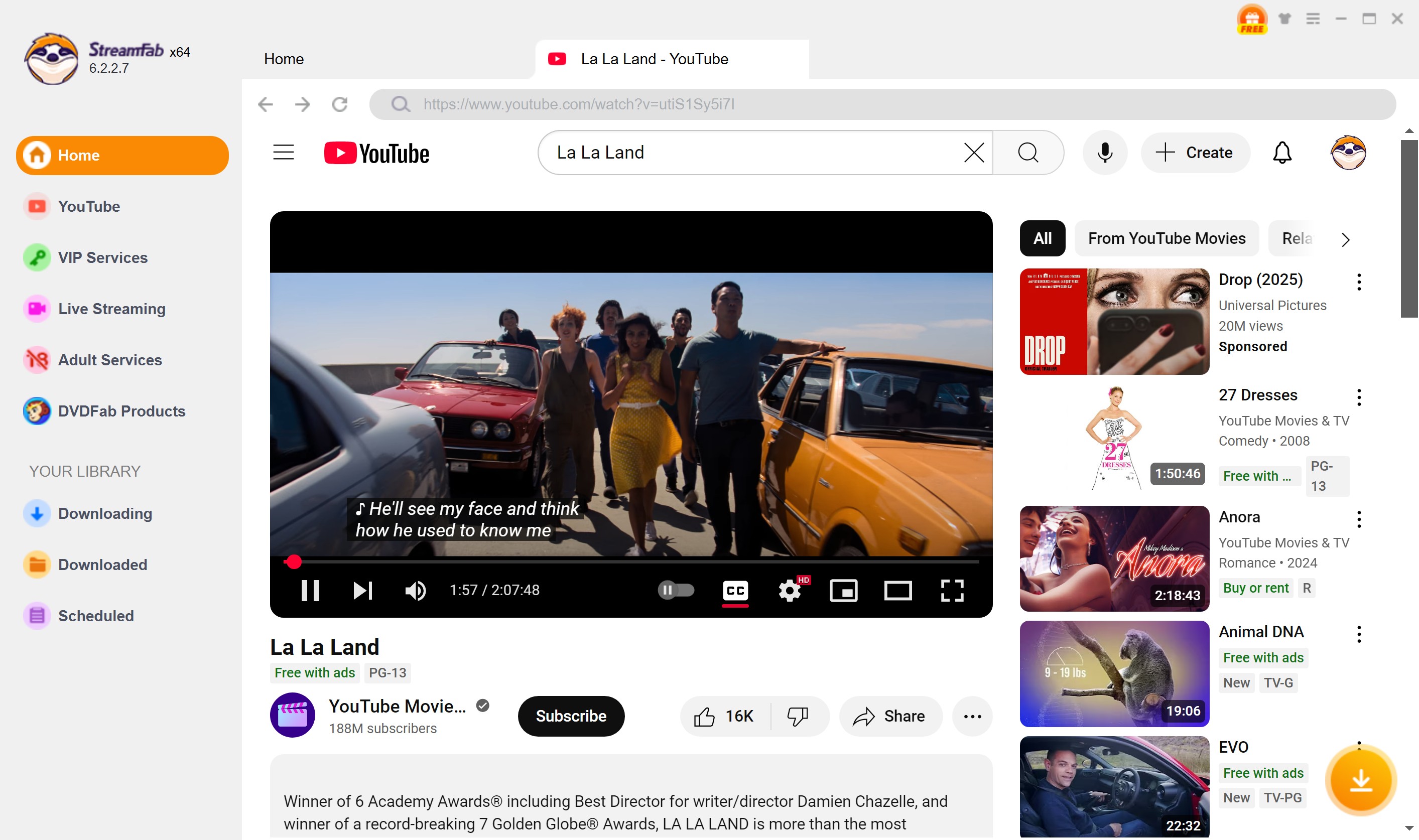Clear the La La Land search text
The width and height of the screenshot is (1419, 840).
pyautogui.click(x=974, y=152)
